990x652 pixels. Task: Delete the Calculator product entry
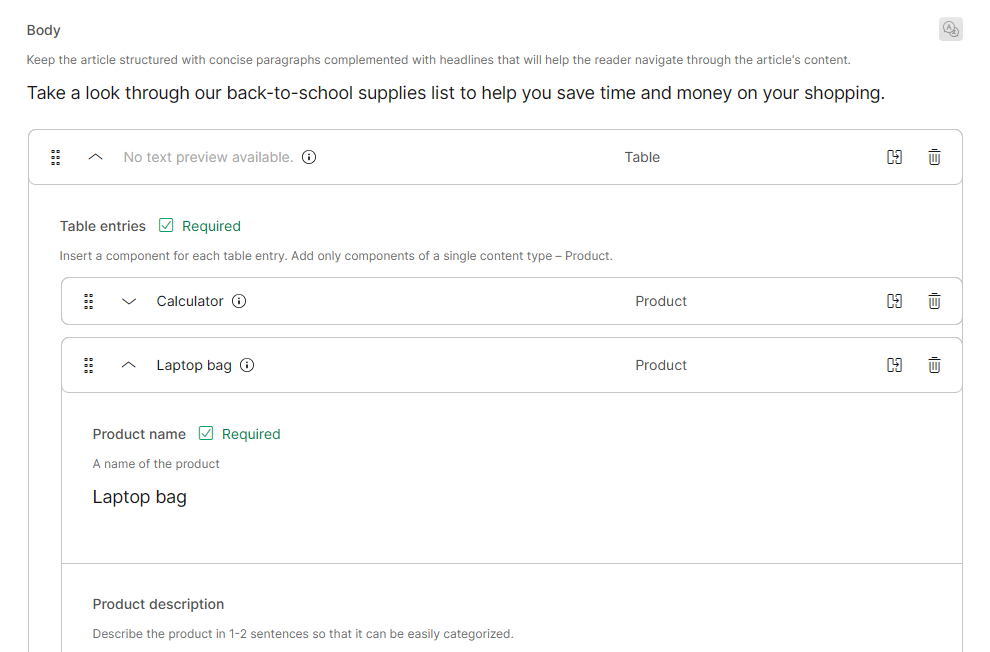coord(934,301)
